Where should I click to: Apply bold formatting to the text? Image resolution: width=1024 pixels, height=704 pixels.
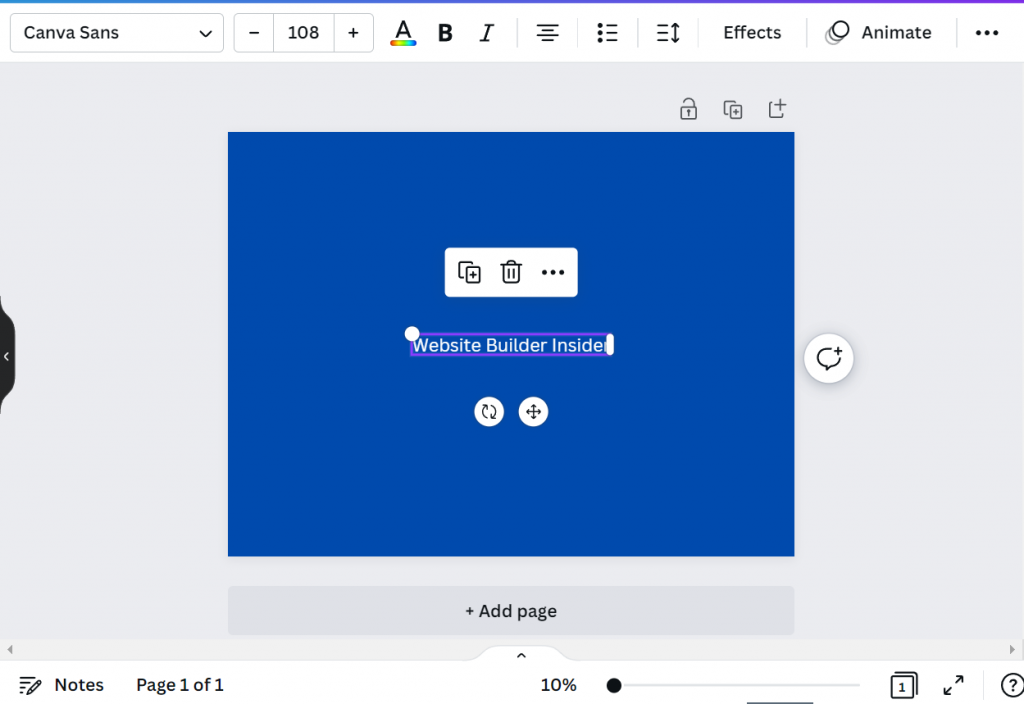[444, 32]
